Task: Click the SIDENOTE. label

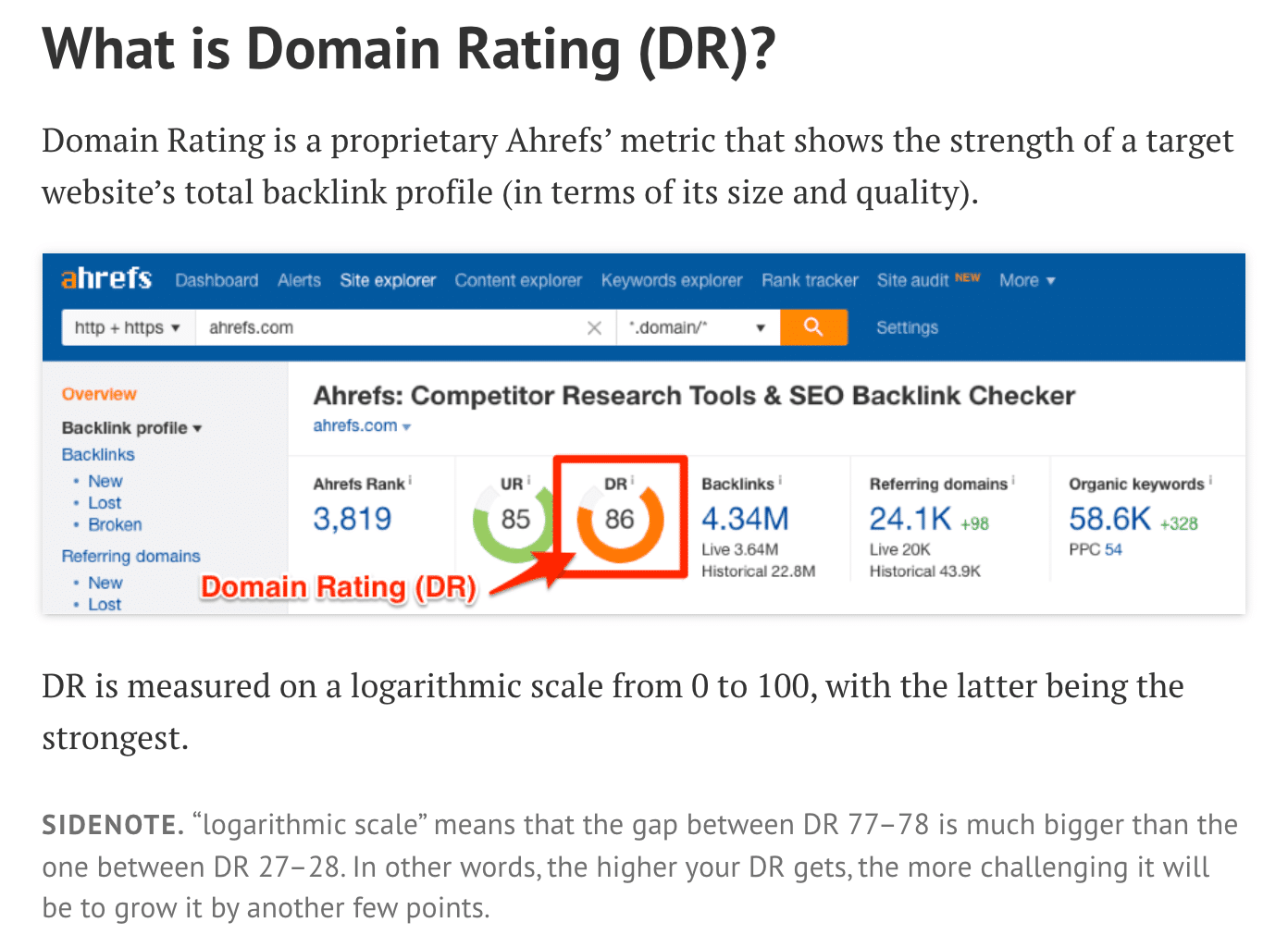Action: click(x=113, y=824)
